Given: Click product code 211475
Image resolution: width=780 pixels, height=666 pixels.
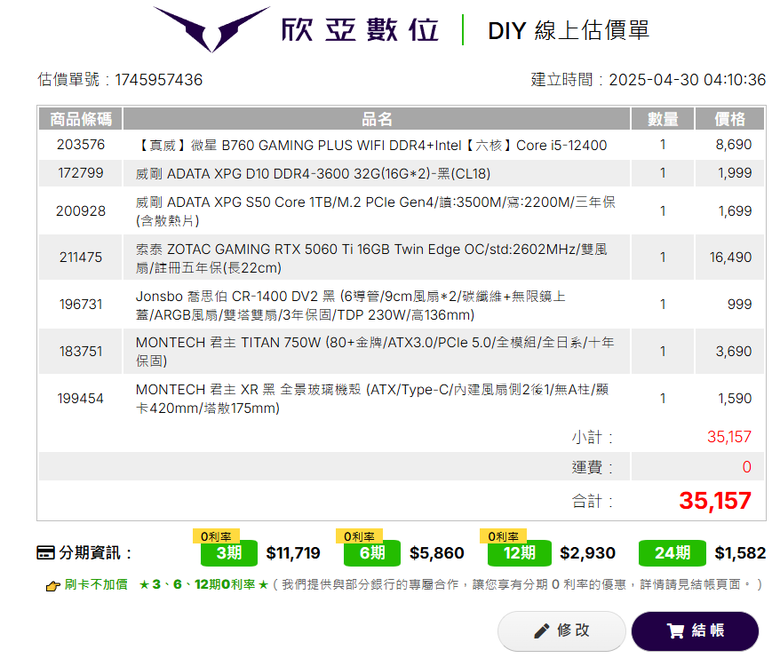Looking at the screenshot, I should 81,257.
